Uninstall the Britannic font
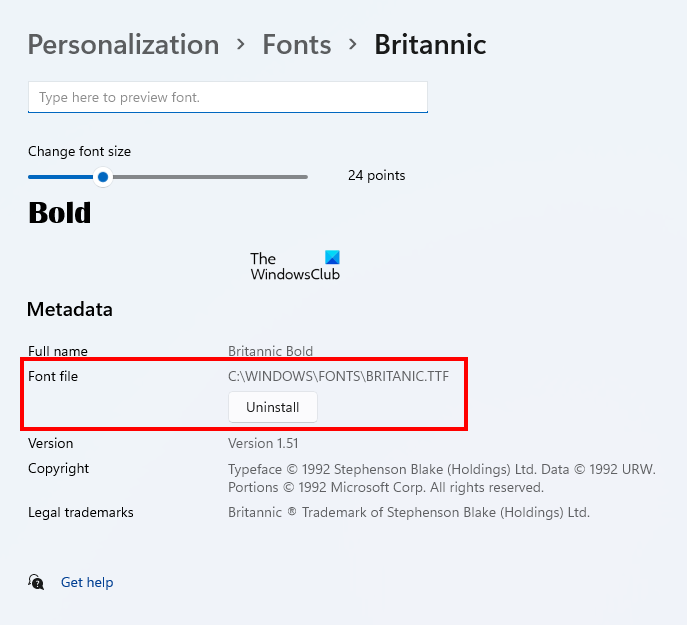This screenshot has width=687, height=625. point(272,407)
